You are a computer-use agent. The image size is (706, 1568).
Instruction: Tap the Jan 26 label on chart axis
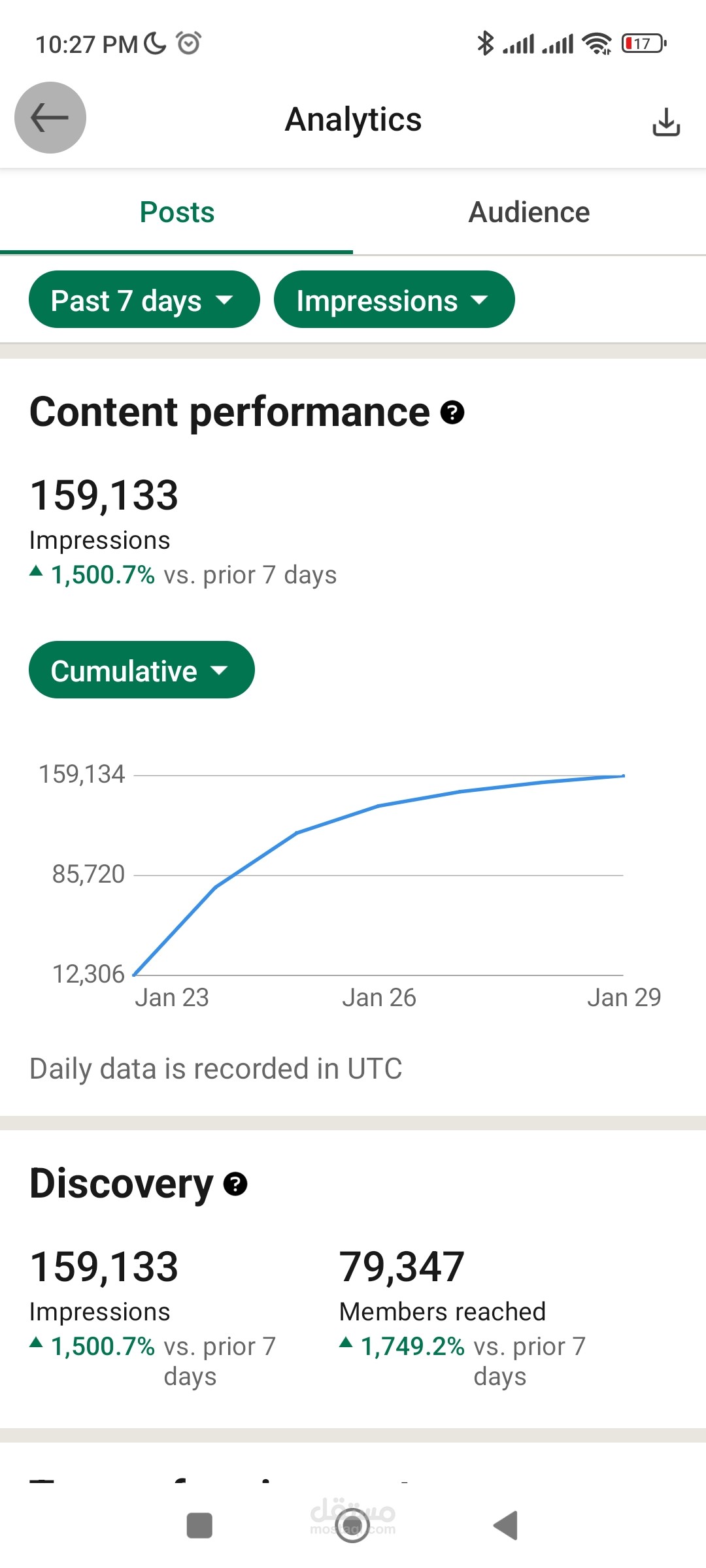click(379, 998)
